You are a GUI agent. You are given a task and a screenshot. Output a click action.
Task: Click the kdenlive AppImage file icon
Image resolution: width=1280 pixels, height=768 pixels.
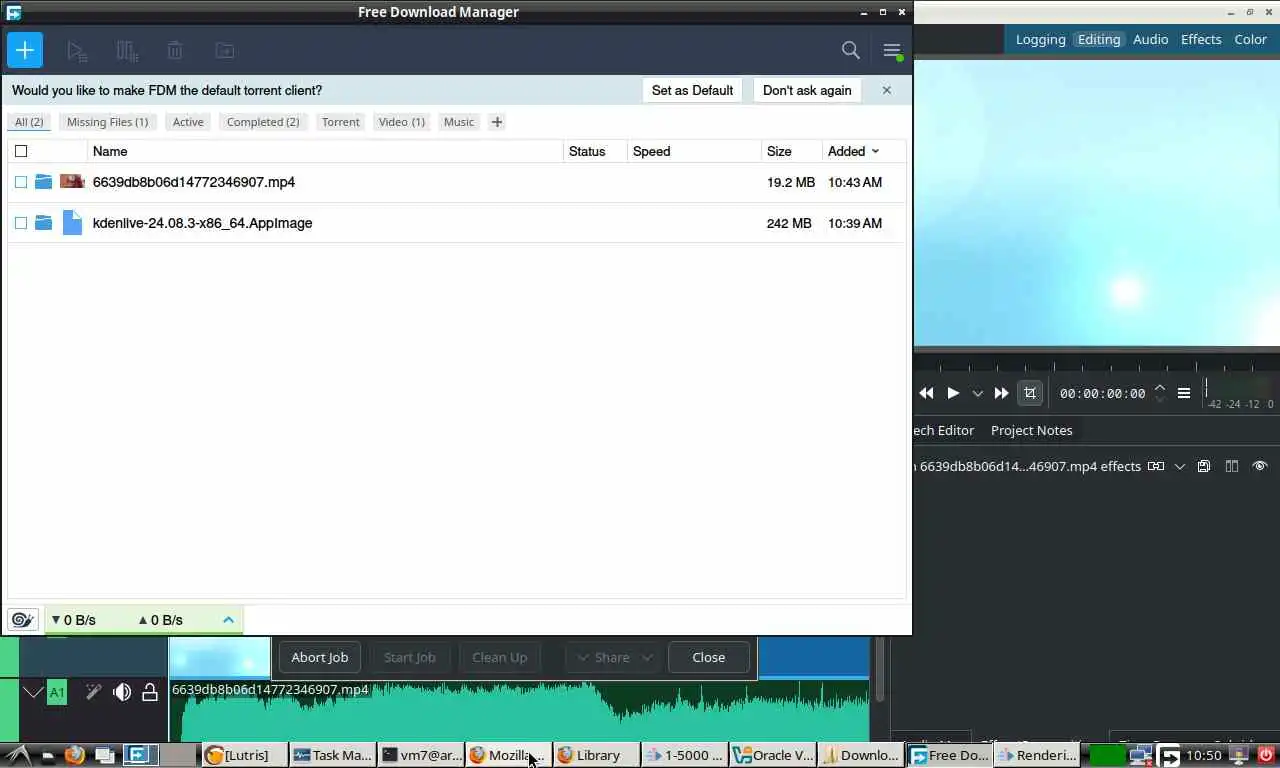point(72,223)
